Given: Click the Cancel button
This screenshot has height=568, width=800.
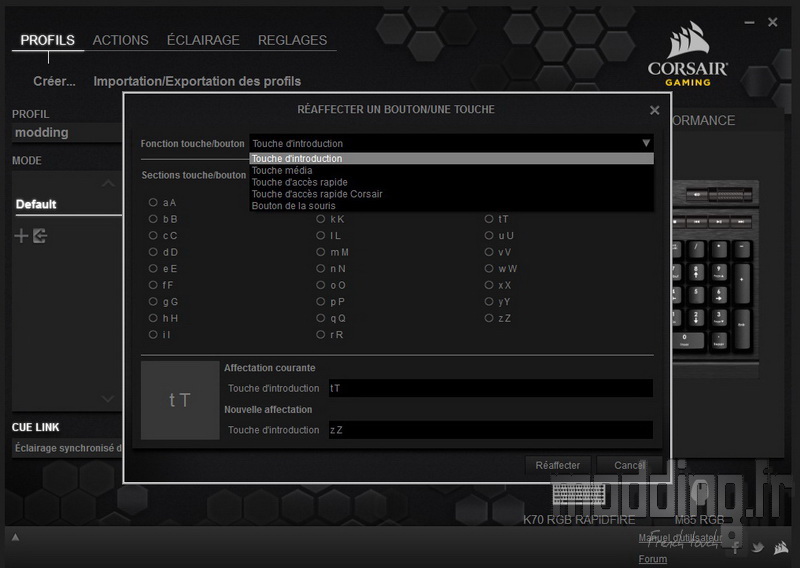Looking at the screenshot, I should (629, 465).
